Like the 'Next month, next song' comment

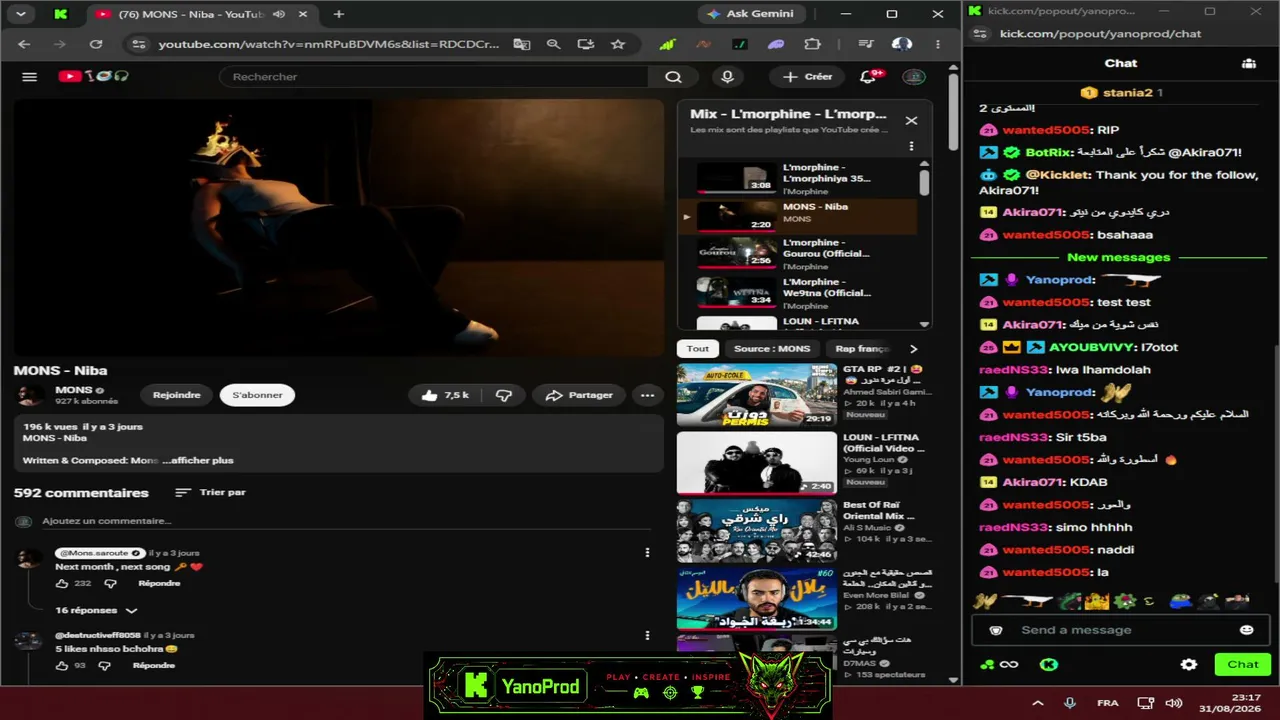62,583
